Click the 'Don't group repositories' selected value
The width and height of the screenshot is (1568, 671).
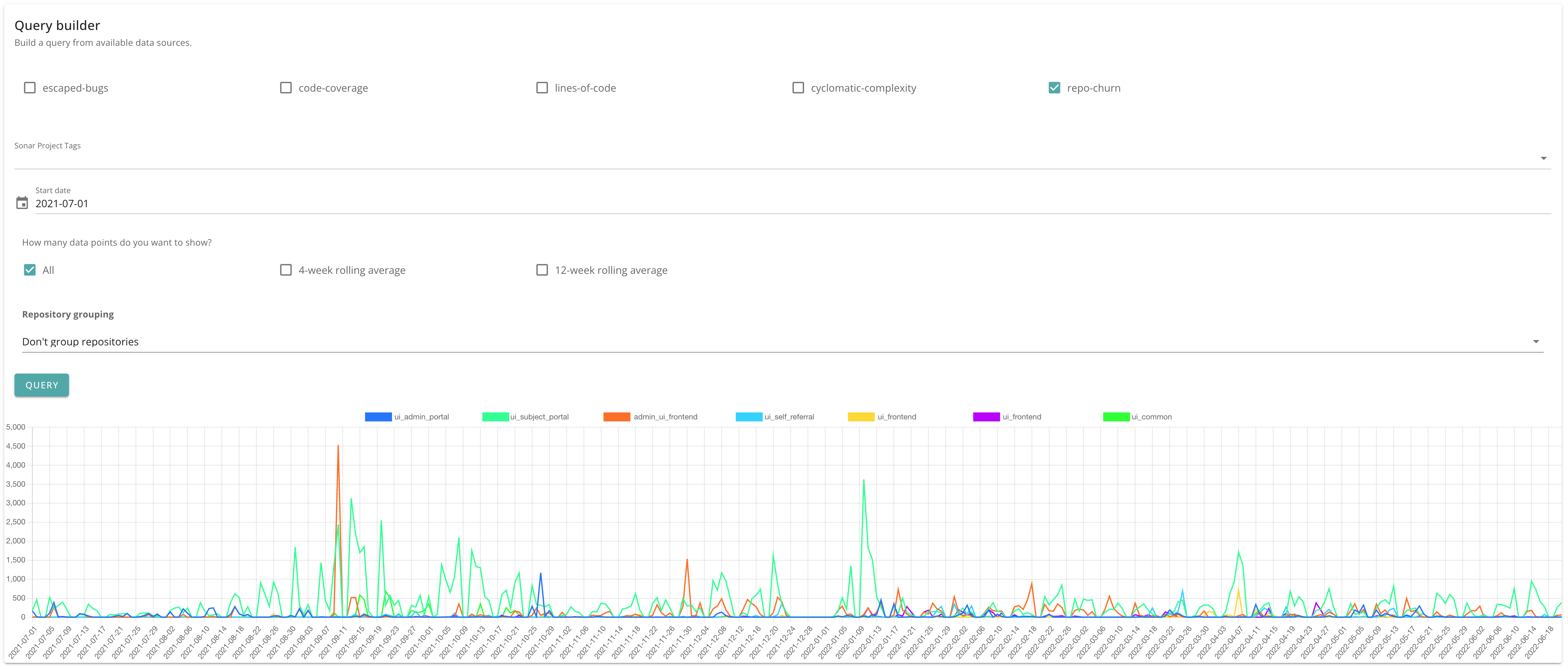point(80,341)
